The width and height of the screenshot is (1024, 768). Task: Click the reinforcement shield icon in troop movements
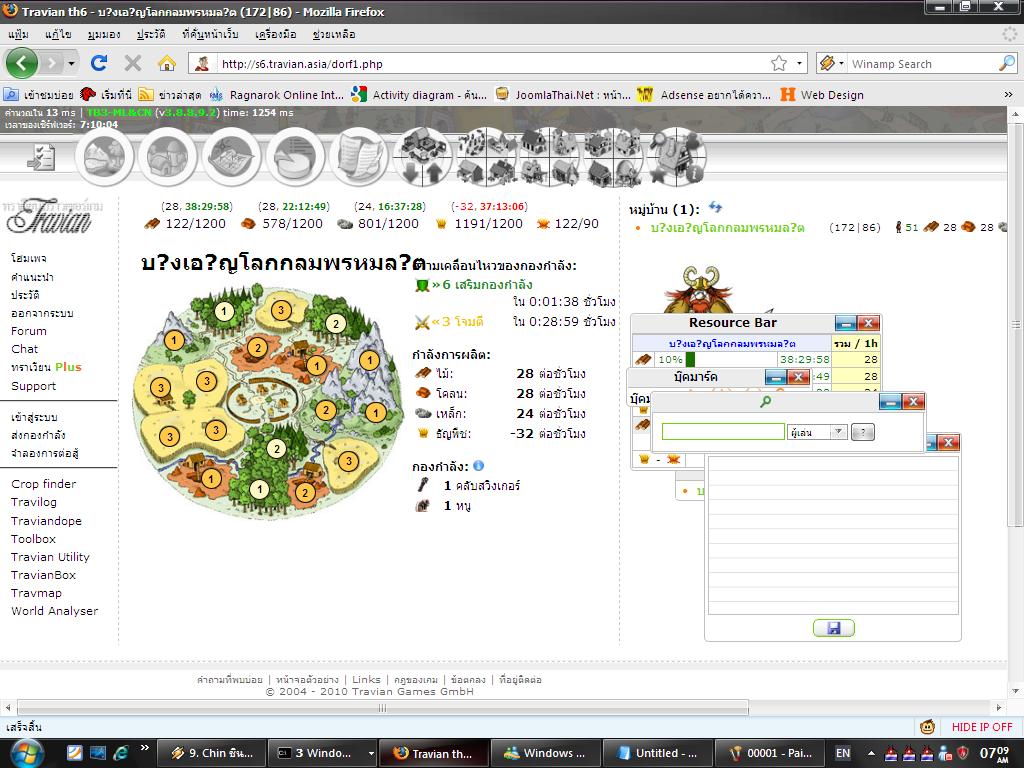423,285
